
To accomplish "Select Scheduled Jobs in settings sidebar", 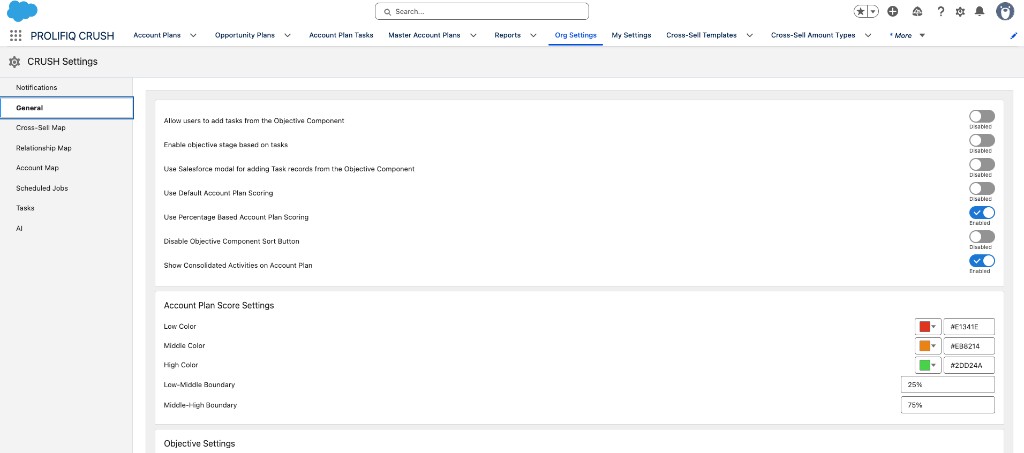I will pyautogui.click(x=66, y=188).
